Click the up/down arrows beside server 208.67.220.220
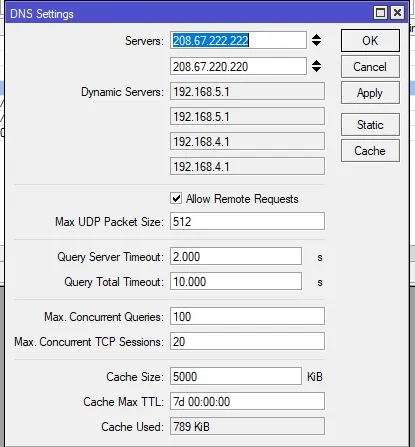 tap(316, 66)
